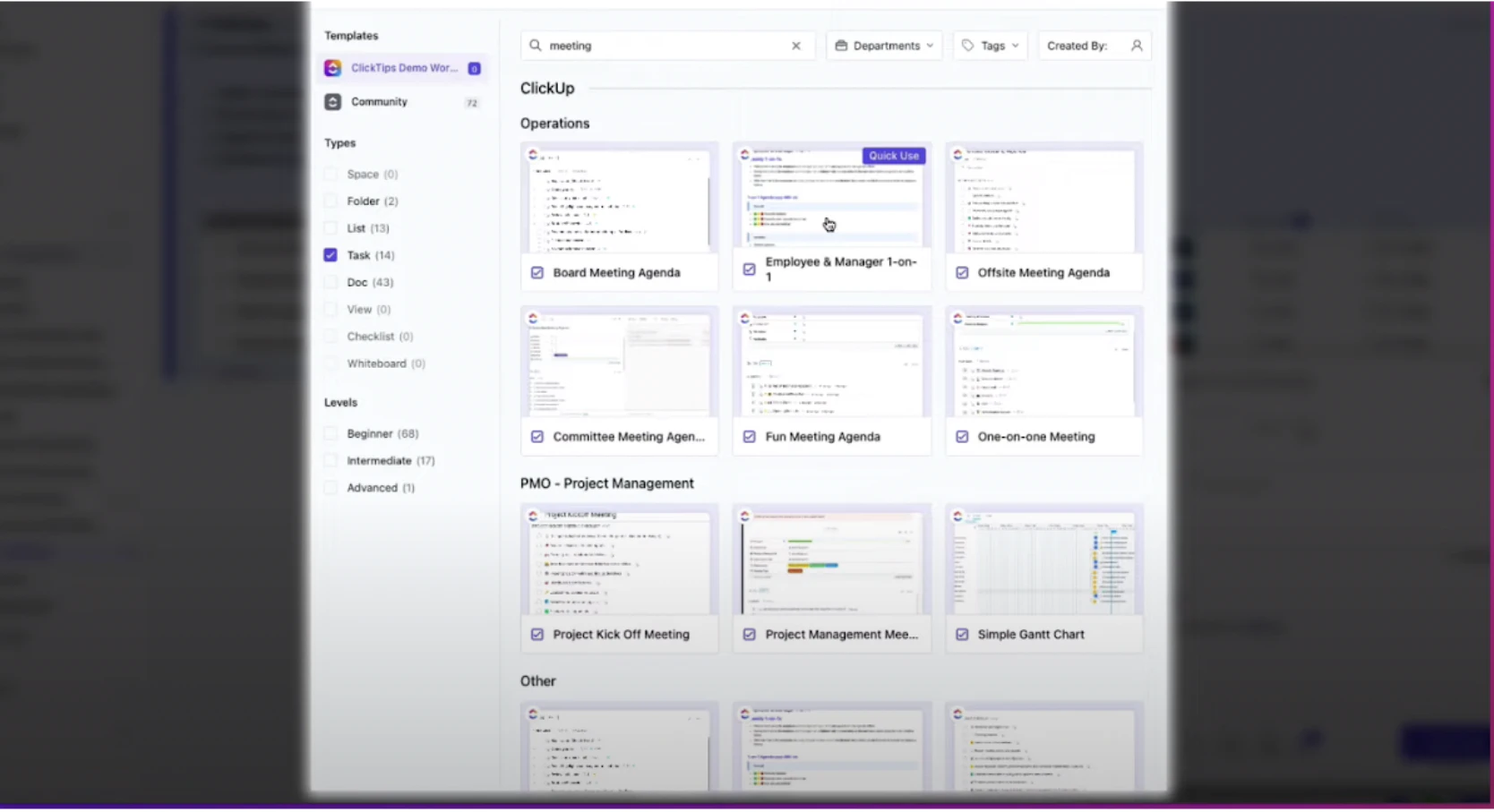
Task: Check the View type filter
Action: pos(331,310)
